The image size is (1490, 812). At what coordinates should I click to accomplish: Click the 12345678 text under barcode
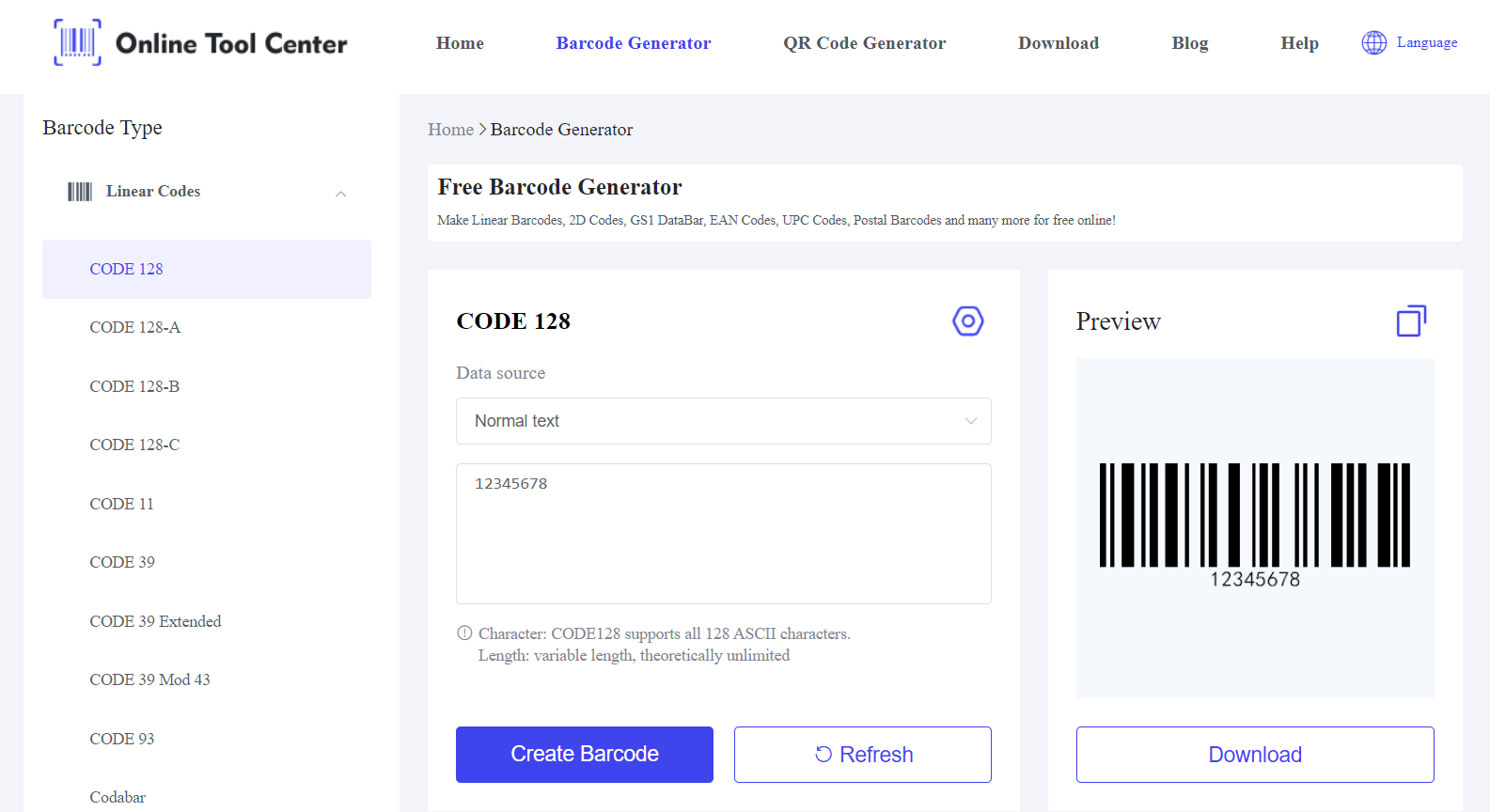click(x=1255, y=580)
